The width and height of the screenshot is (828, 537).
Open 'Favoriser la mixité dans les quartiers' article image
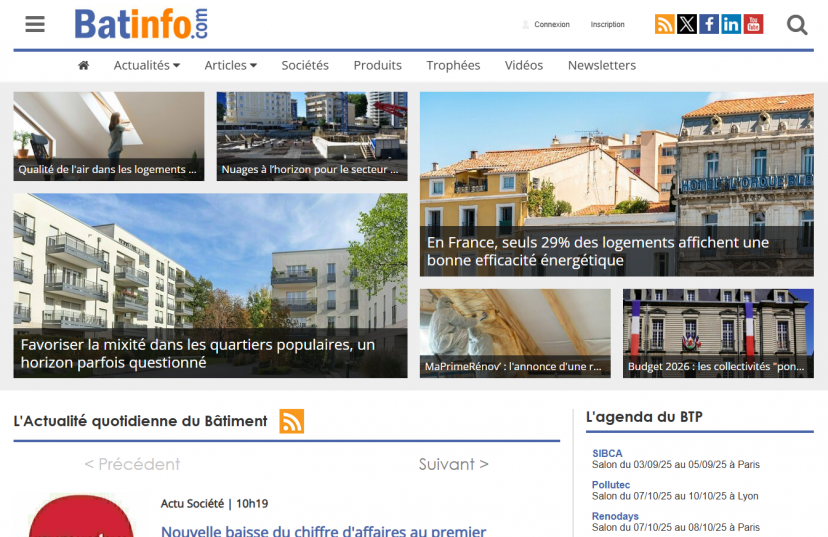coord(211,286)
